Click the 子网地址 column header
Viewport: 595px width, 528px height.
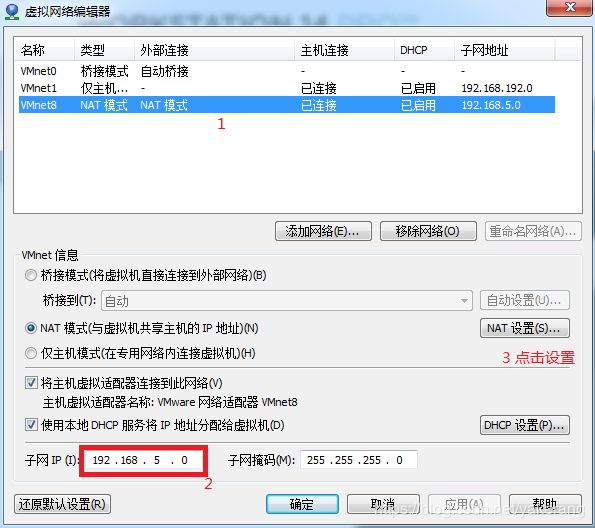tap(505, 50)
